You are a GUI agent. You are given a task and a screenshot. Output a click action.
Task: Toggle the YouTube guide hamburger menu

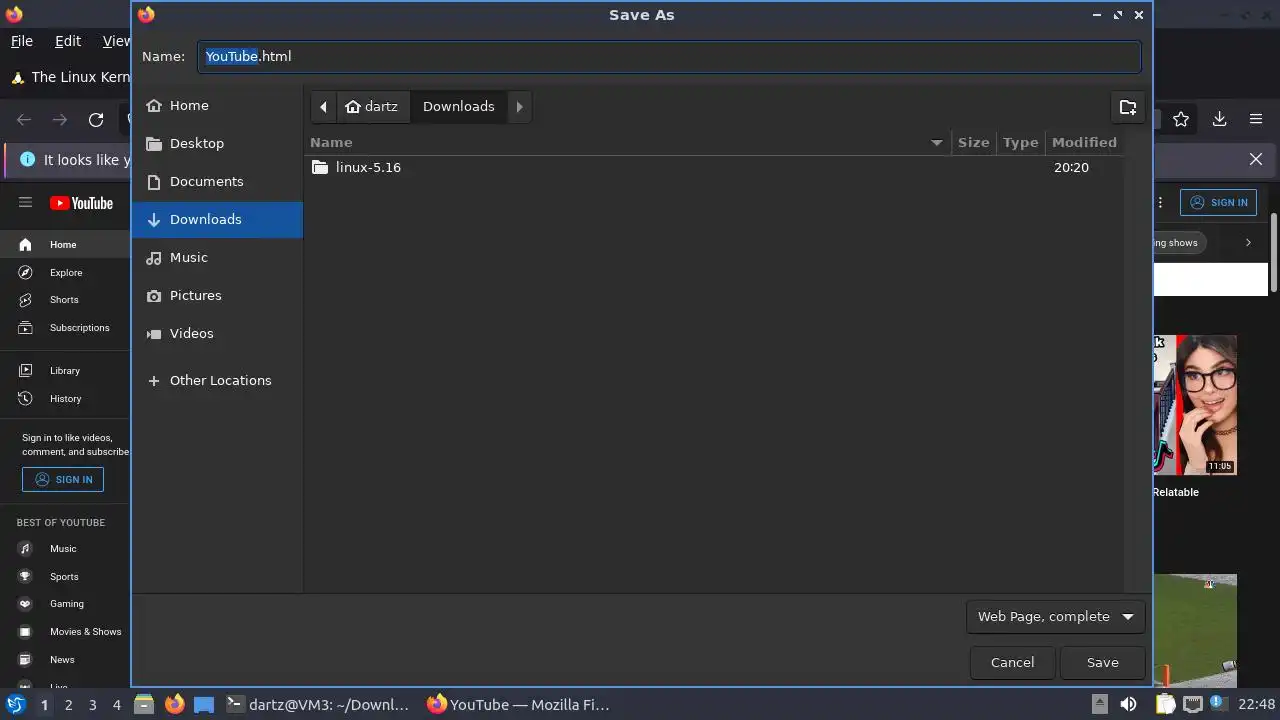[25, 202]
